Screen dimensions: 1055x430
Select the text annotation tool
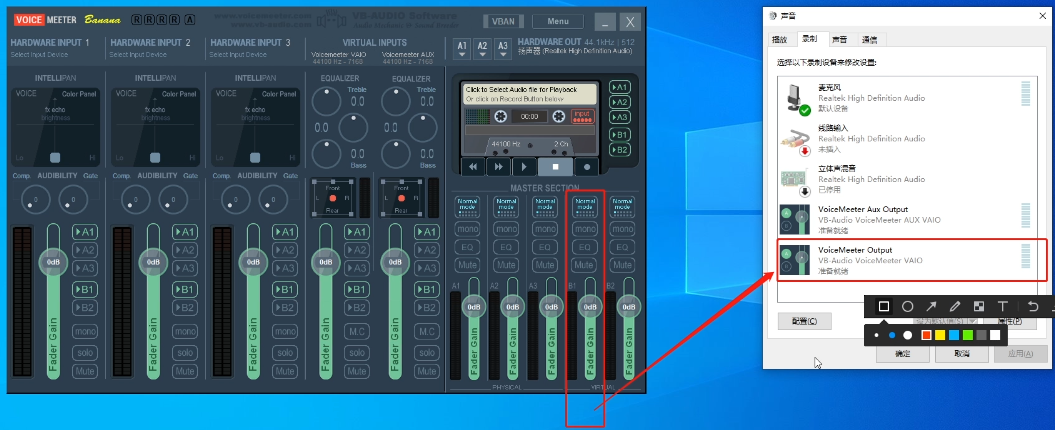pos(1003,307)
